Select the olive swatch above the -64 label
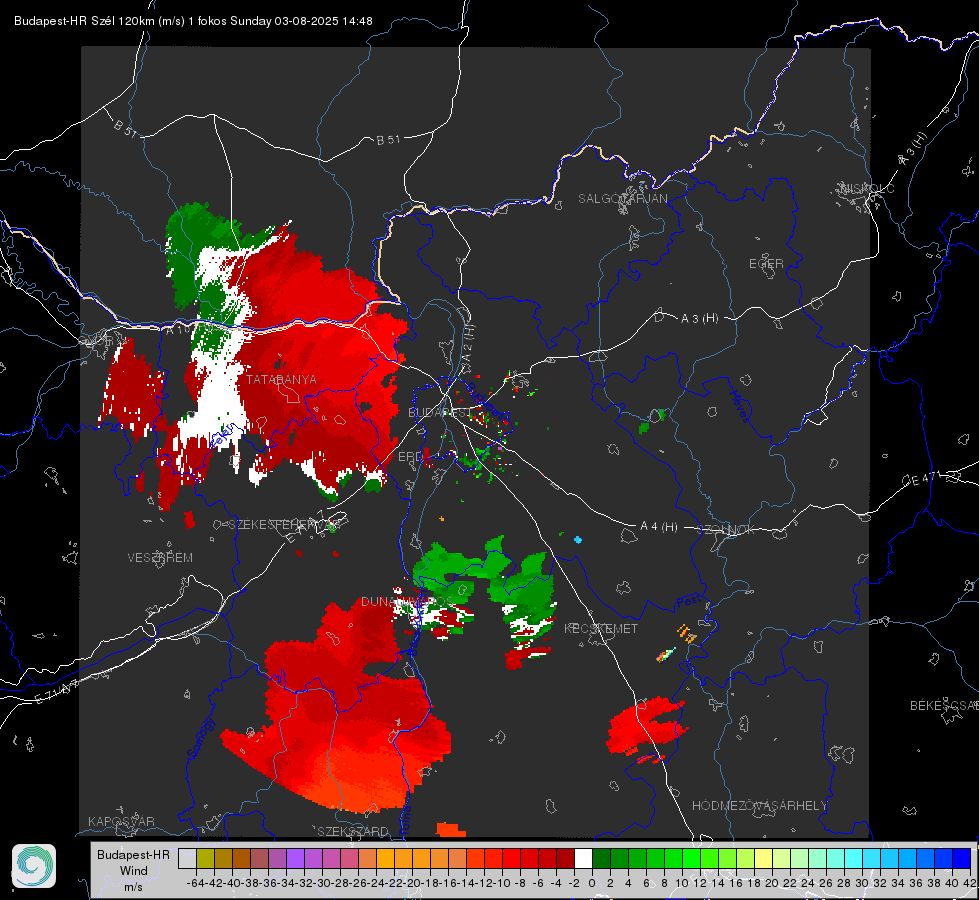979x900 pixels. pyautogui.click(x=205, y=858)
